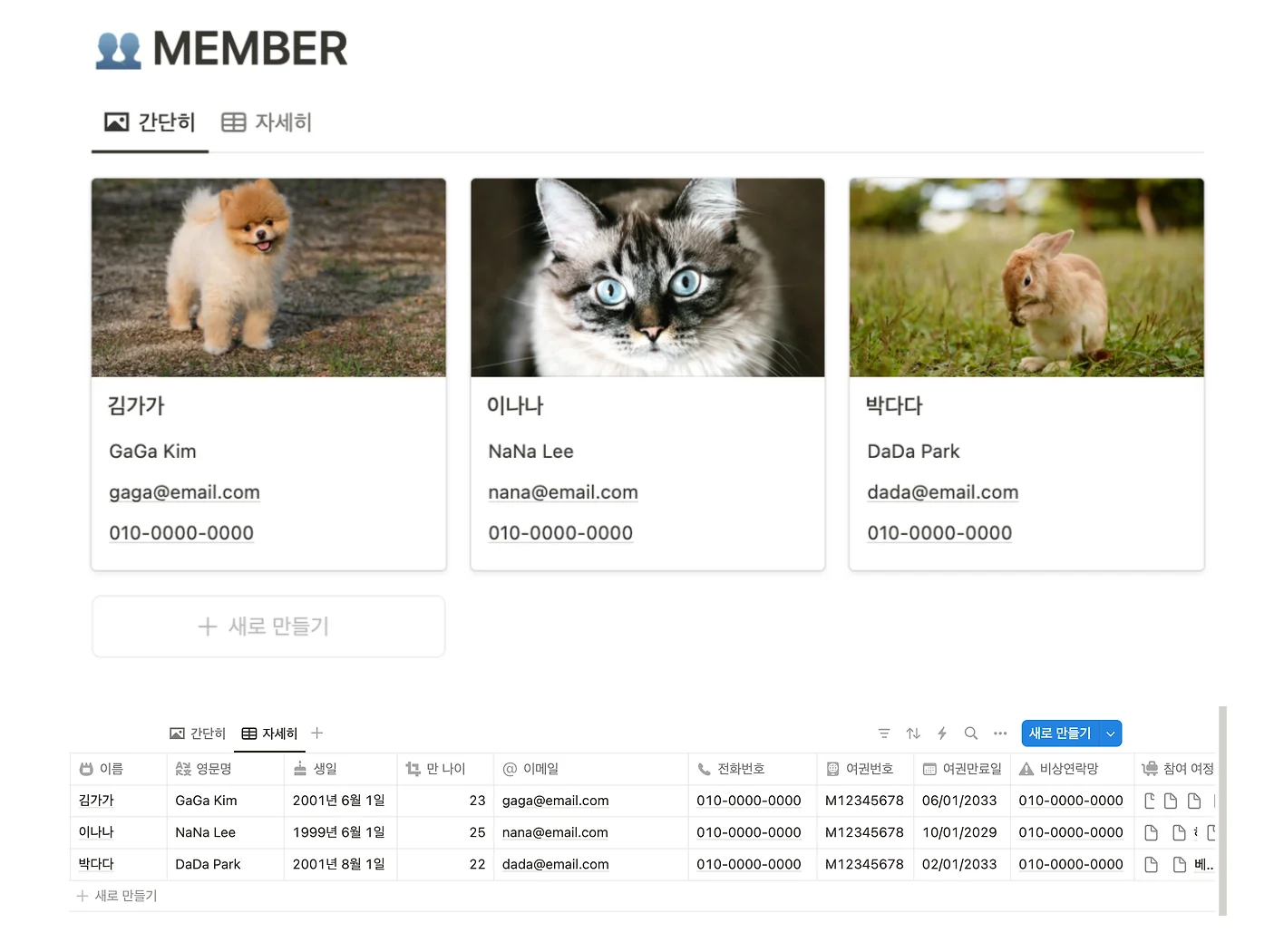Select the large 간단히 gallery tab
1284x952 pixels.
[151, 122]
